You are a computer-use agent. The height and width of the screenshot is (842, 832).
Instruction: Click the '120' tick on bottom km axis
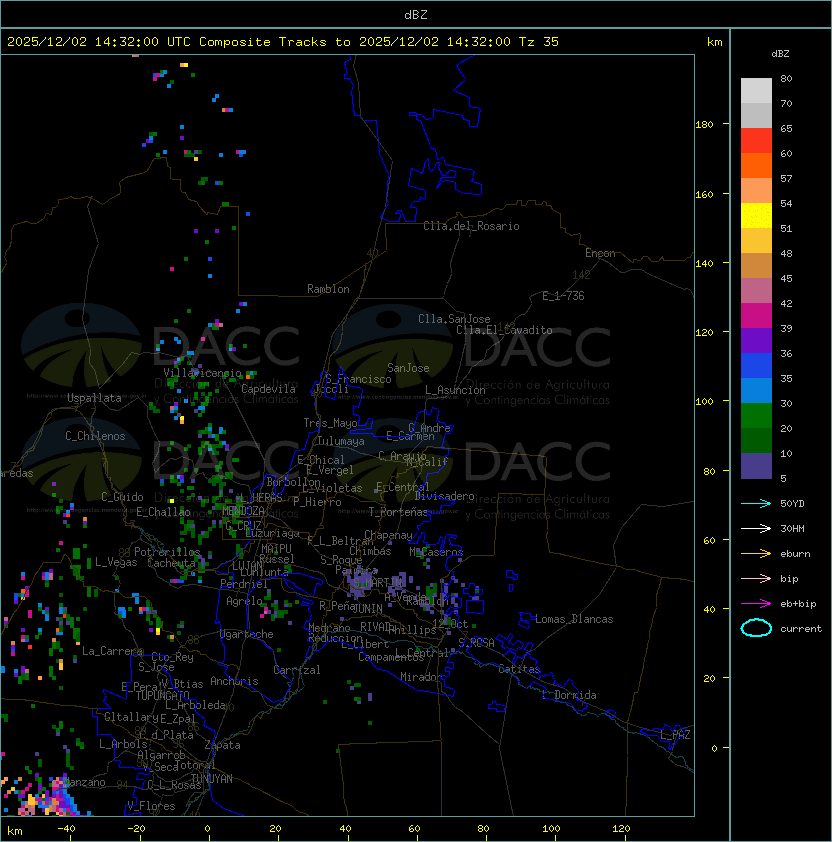click(x=621, y=829)
